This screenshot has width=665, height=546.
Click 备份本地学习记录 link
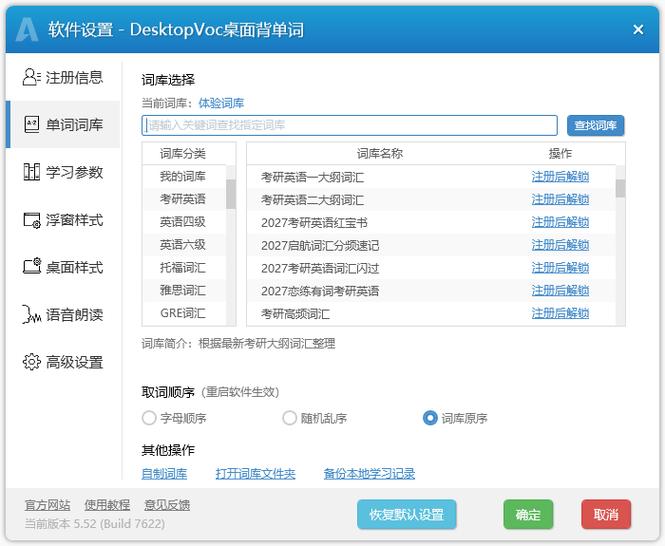point(369,473)
